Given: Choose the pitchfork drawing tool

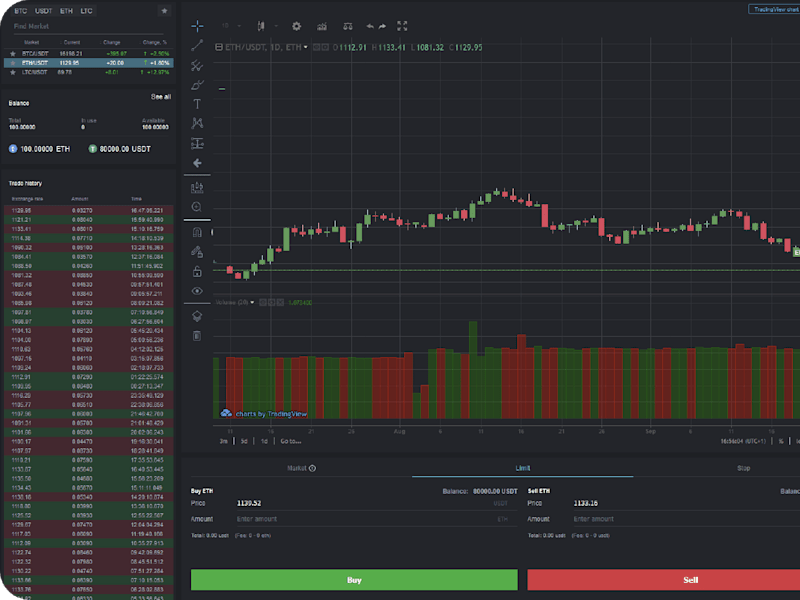Looking at the screenshot, I should click(x=197, y=65).
